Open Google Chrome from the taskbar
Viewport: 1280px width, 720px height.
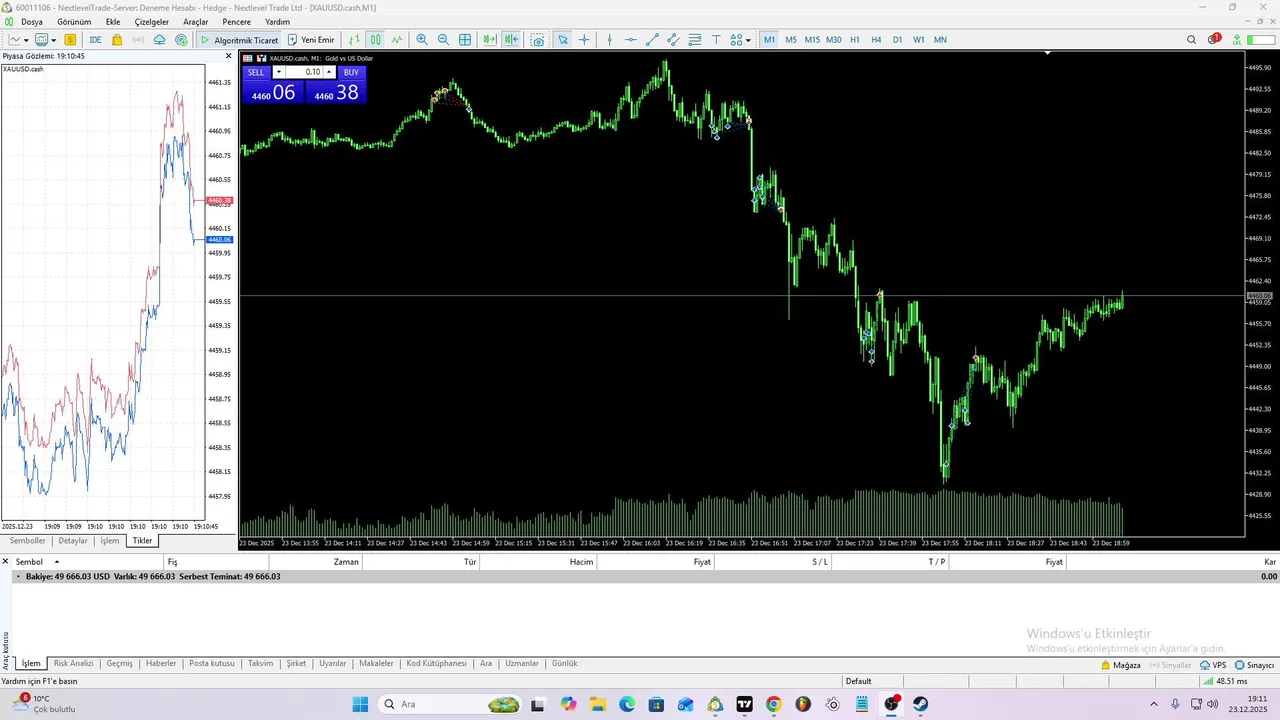point(773,704)
